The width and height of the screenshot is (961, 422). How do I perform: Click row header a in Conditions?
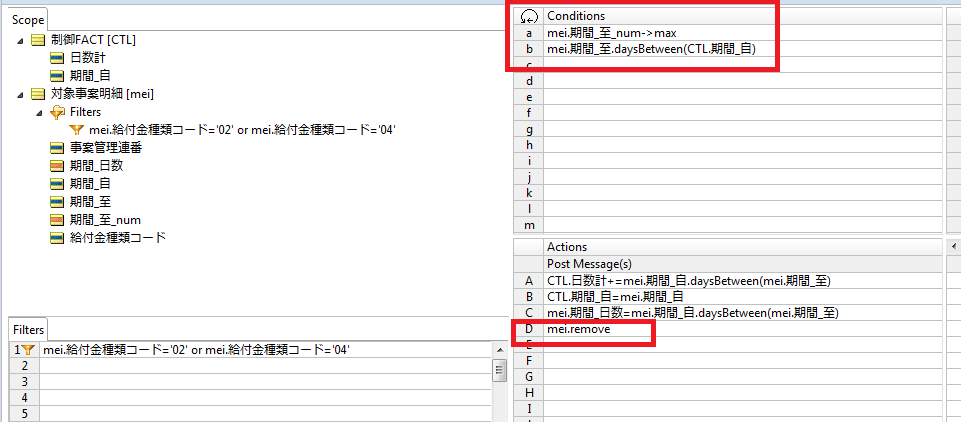pos(529,33)
